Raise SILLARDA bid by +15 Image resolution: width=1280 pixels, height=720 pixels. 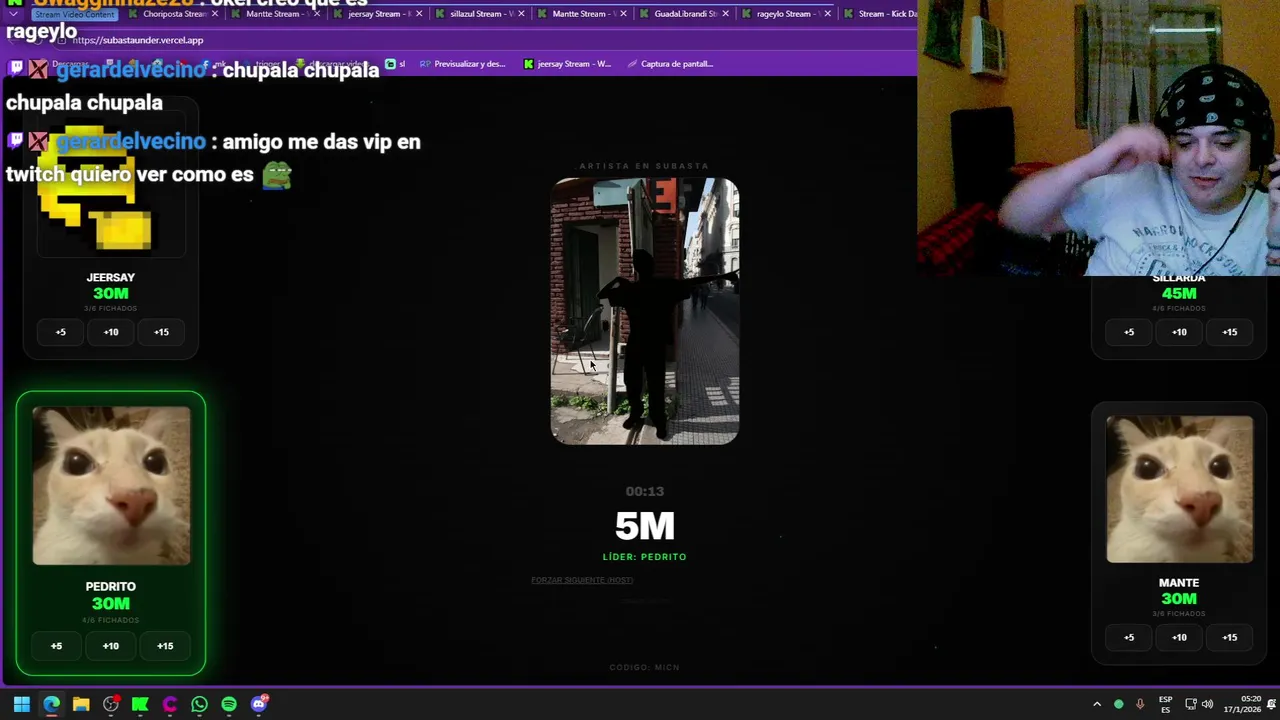click(1229, 332)
